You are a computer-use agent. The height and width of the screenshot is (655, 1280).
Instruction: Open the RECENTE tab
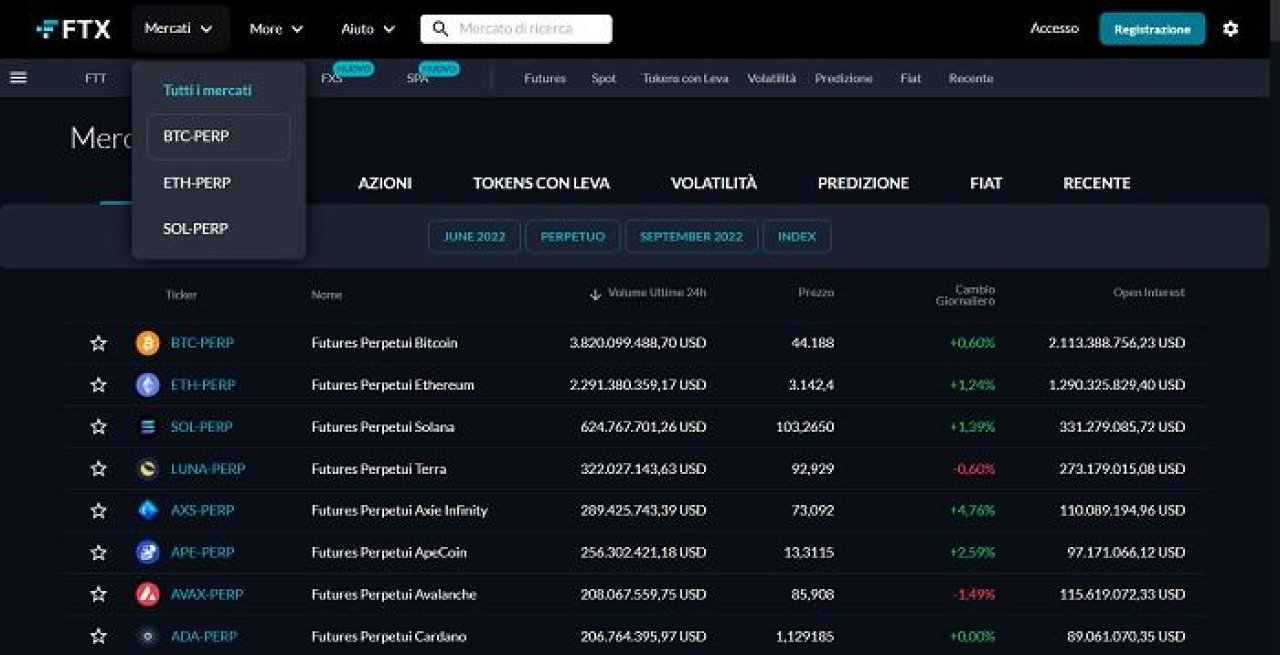(1097, 183)
